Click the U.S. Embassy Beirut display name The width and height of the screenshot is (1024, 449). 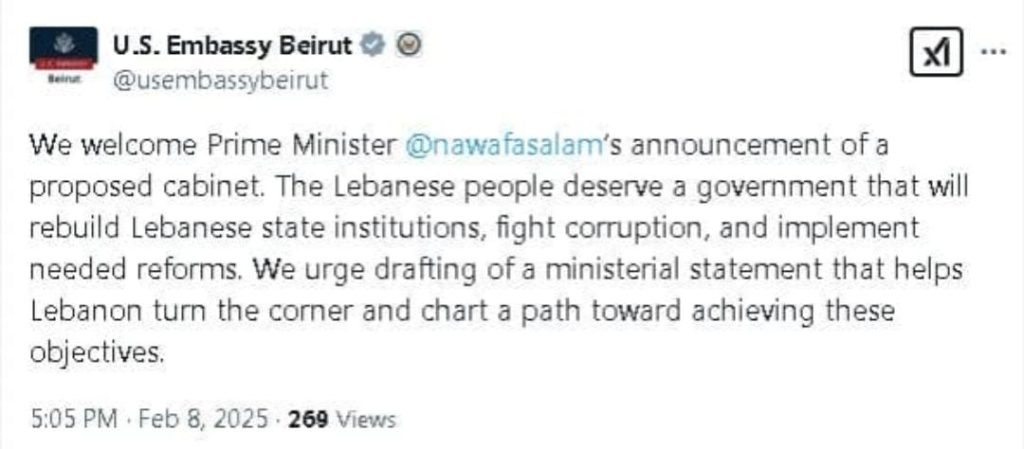click(x=230, y=45)
